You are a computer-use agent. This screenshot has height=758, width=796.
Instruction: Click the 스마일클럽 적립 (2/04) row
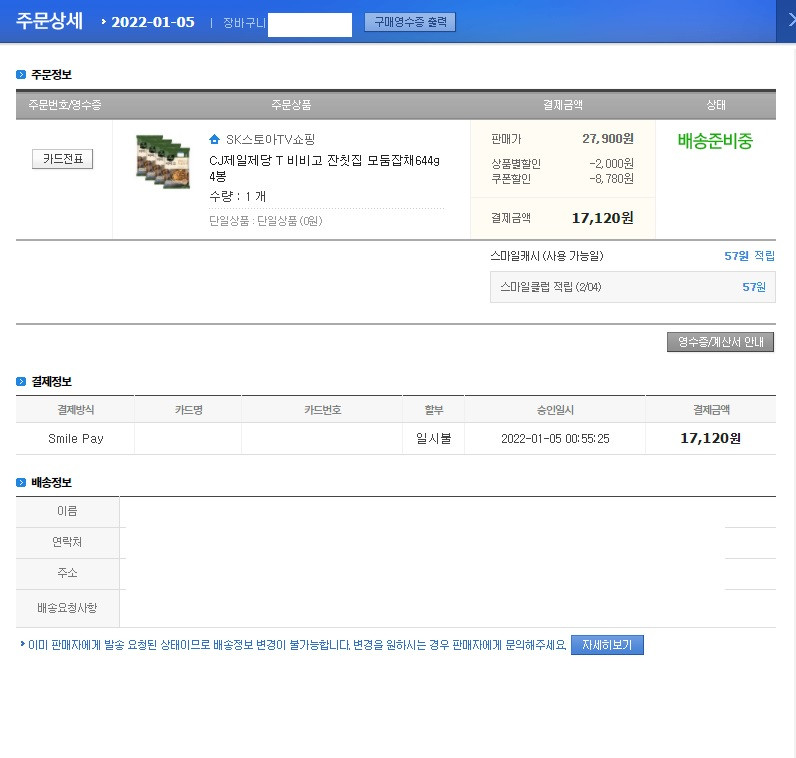tap(633, 287)
